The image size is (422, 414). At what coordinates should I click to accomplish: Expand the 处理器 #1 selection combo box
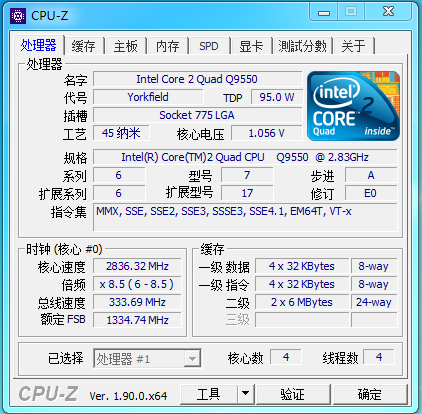(147, 359)
